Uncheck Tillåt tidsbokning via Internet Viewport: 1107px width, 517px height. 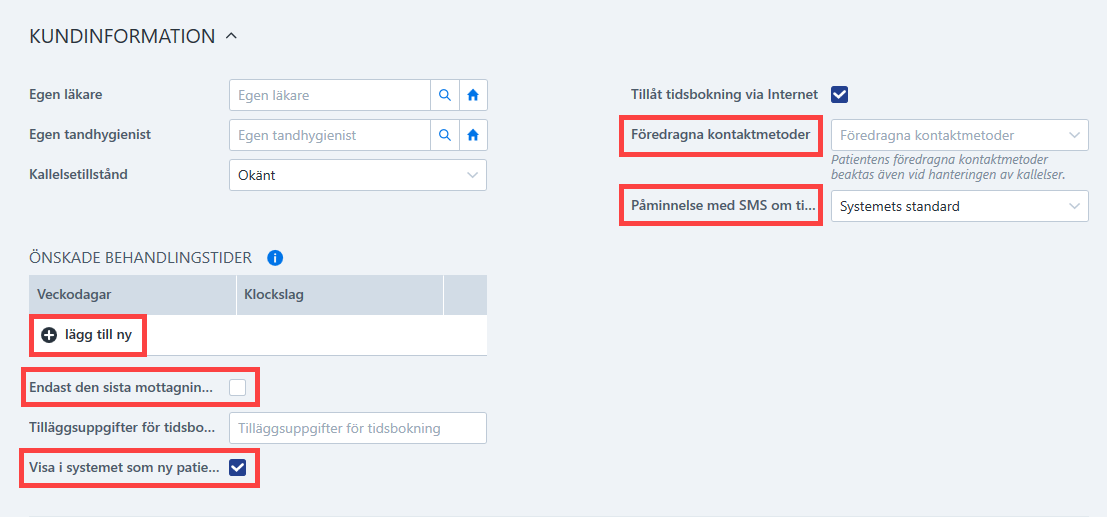[x=840, y=95]
